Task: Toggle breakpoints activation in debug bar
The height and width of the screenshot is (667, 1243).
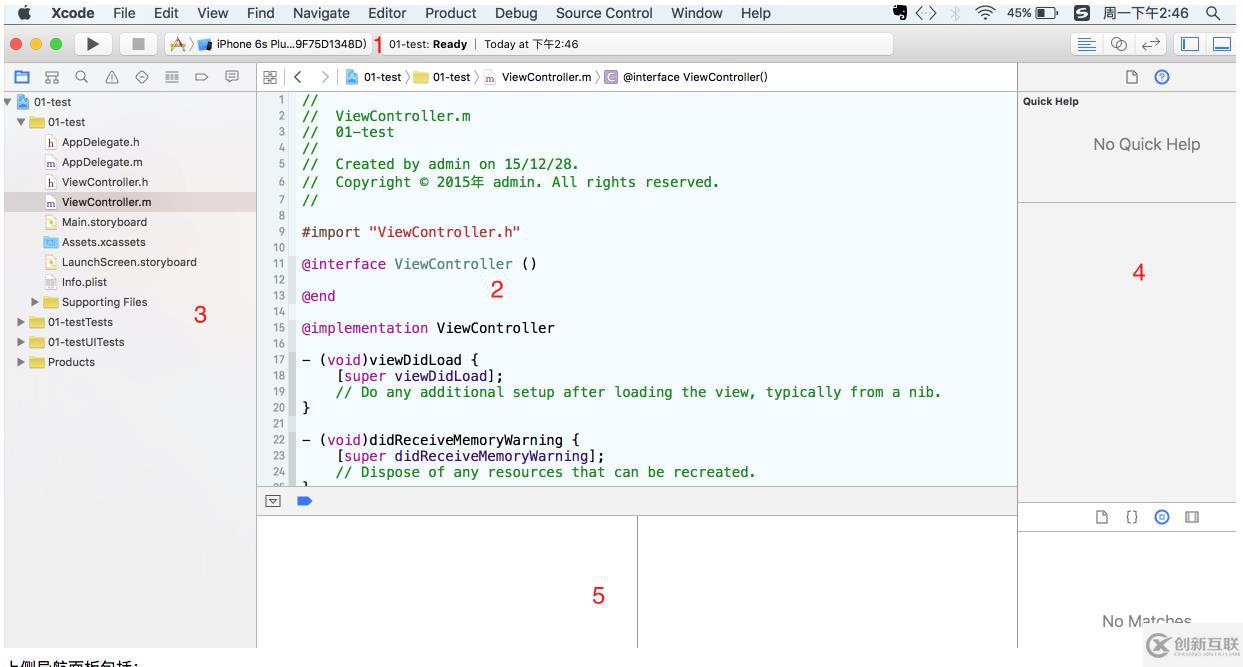Action: pyautogui.click(x=304, y=500)
